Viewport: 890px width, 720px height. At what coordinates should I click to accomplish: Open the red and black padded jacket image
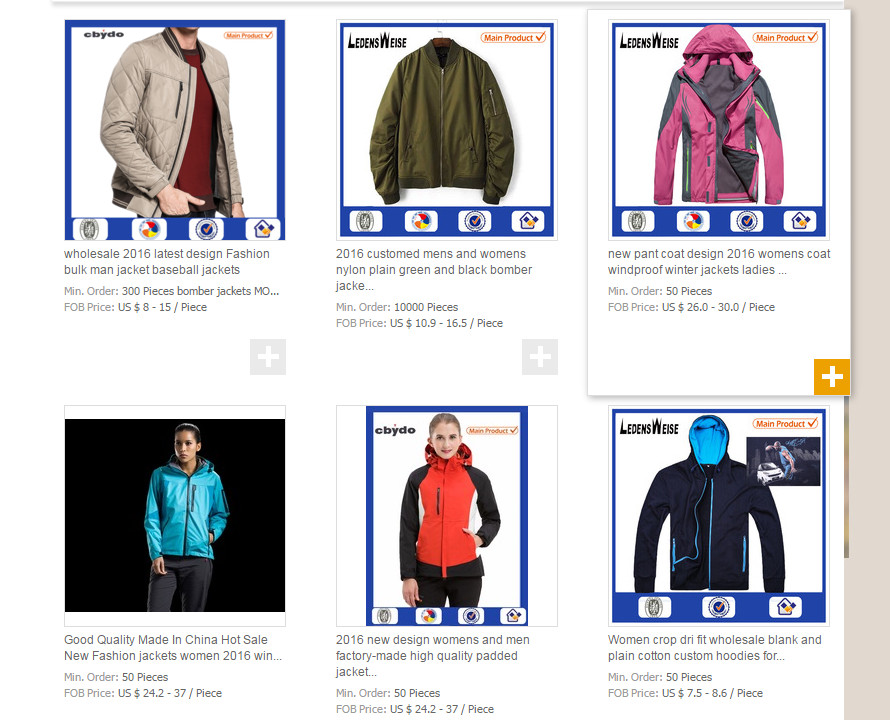447,516
